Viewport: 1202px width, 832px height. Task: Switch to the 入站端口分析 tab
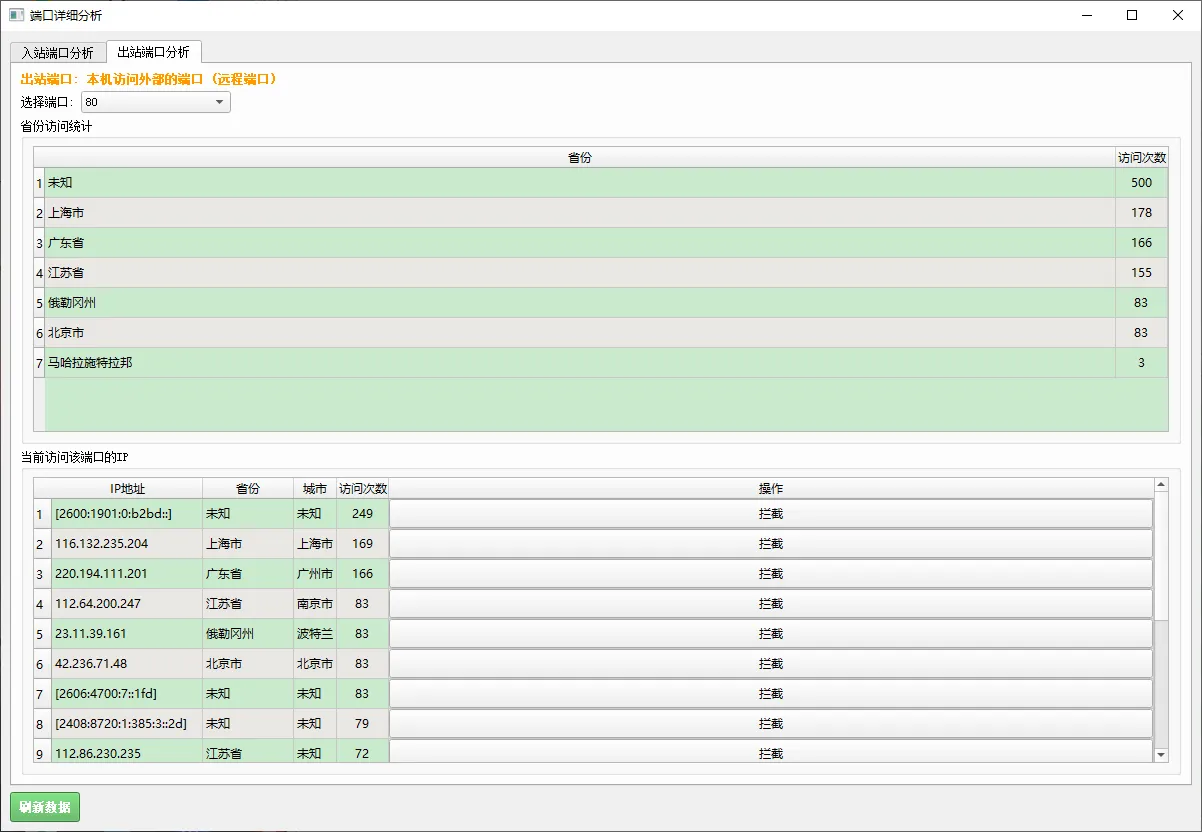[55, 52]
